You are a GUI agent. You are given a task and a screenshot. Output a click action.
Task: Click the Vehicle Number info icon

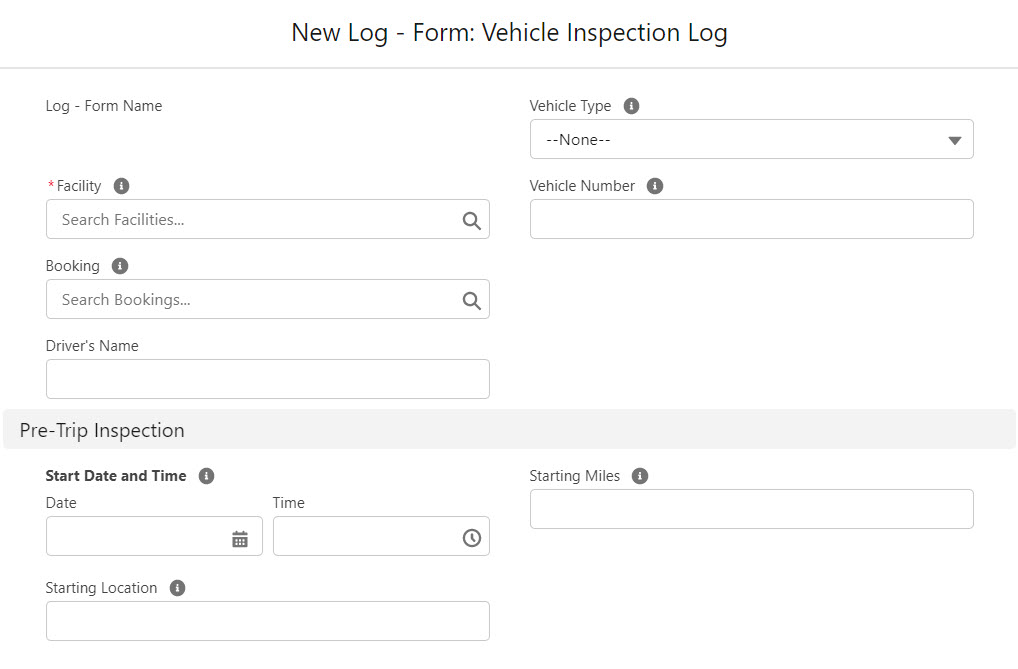[655, 186]
